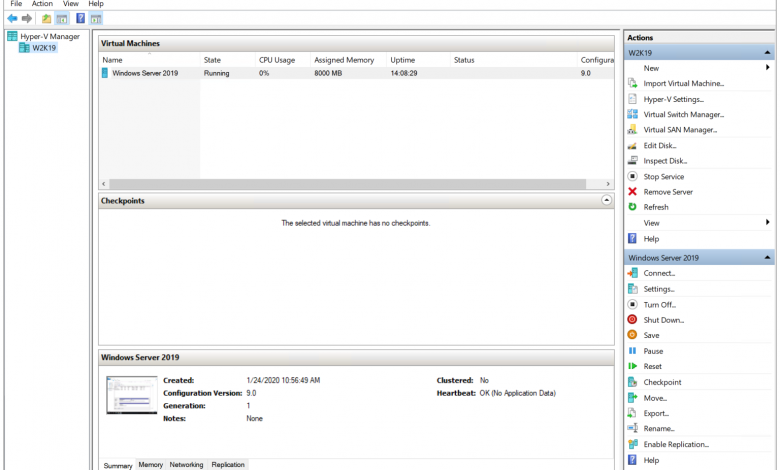Click the Show/Hide Console Tree toolbar icon
This screenshot has width=780, height=470.
(x=62, y=19)
